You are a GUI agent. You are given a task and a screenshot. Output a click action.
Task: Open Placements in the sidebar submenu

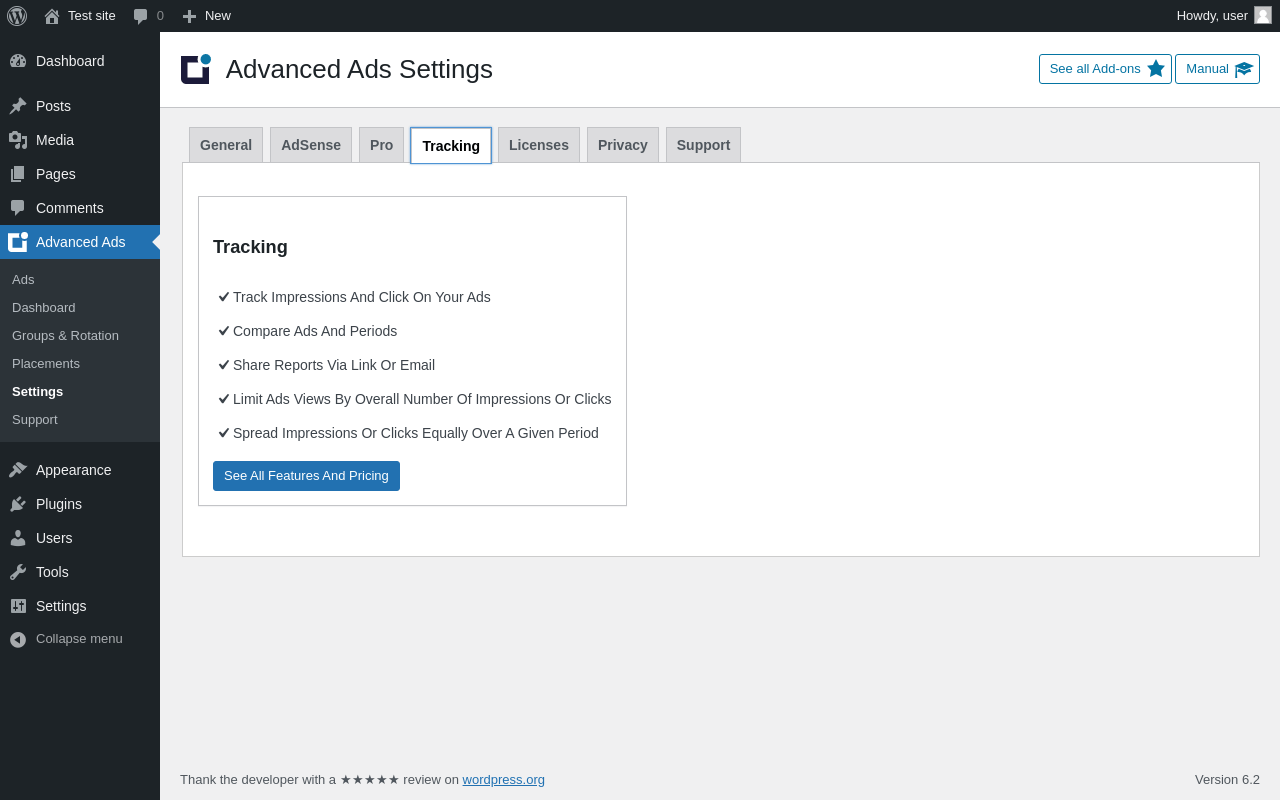click(46, 364)
